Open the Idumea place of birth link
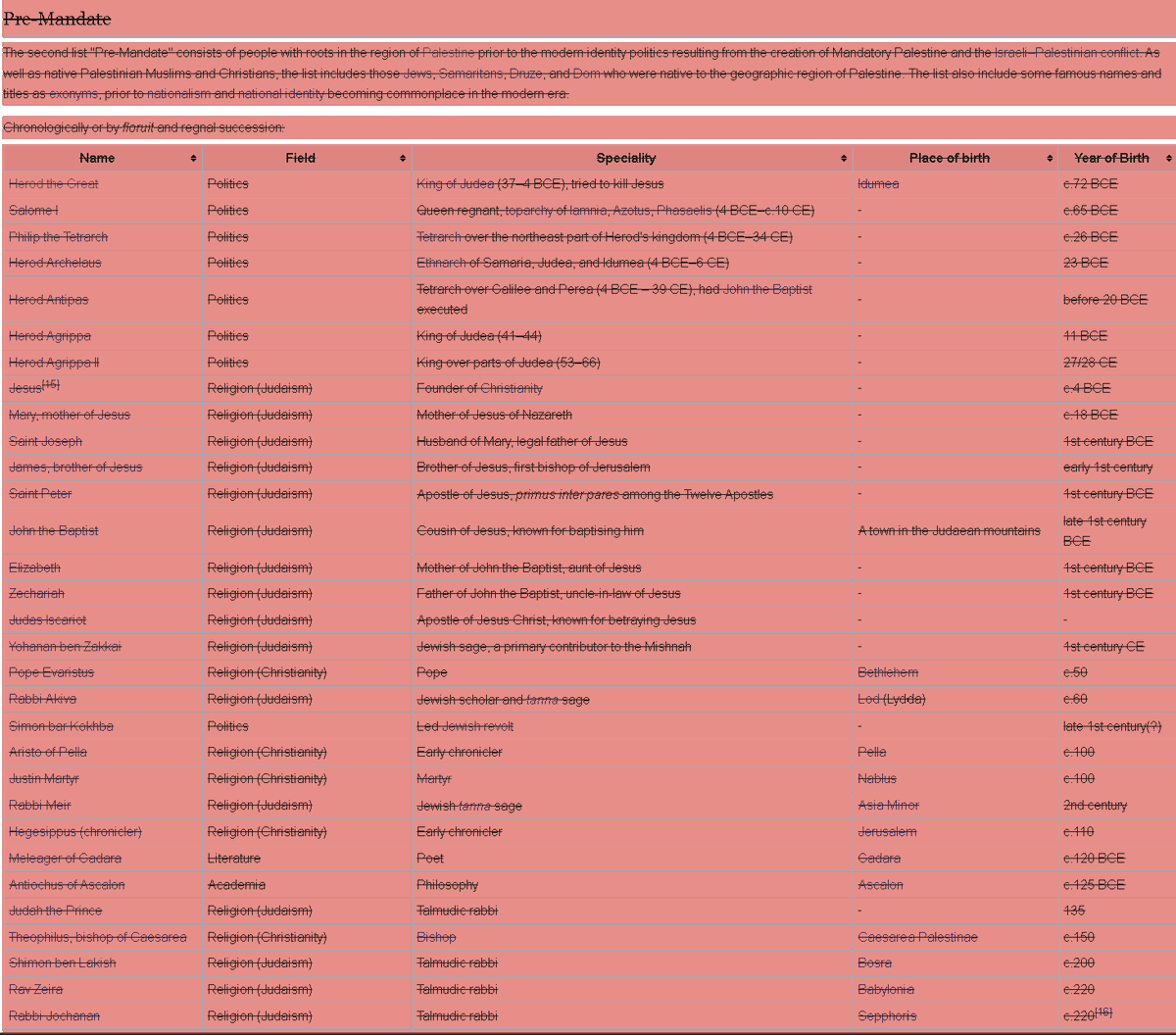 click(878, 184)
